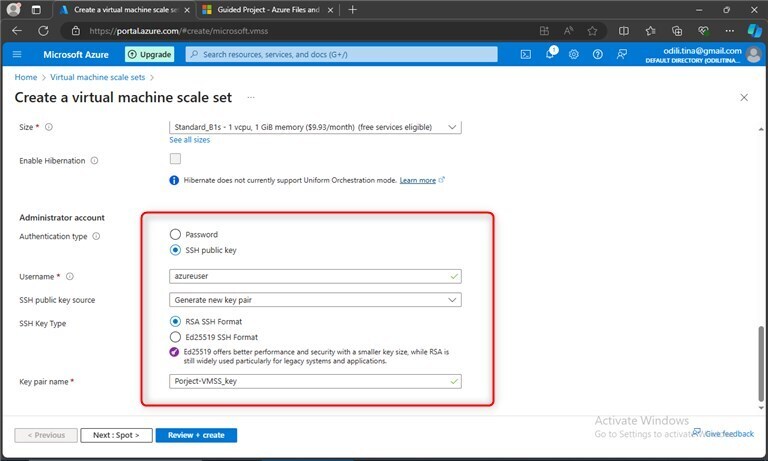
Task: Click Review + create button
Action: [196, 435]
